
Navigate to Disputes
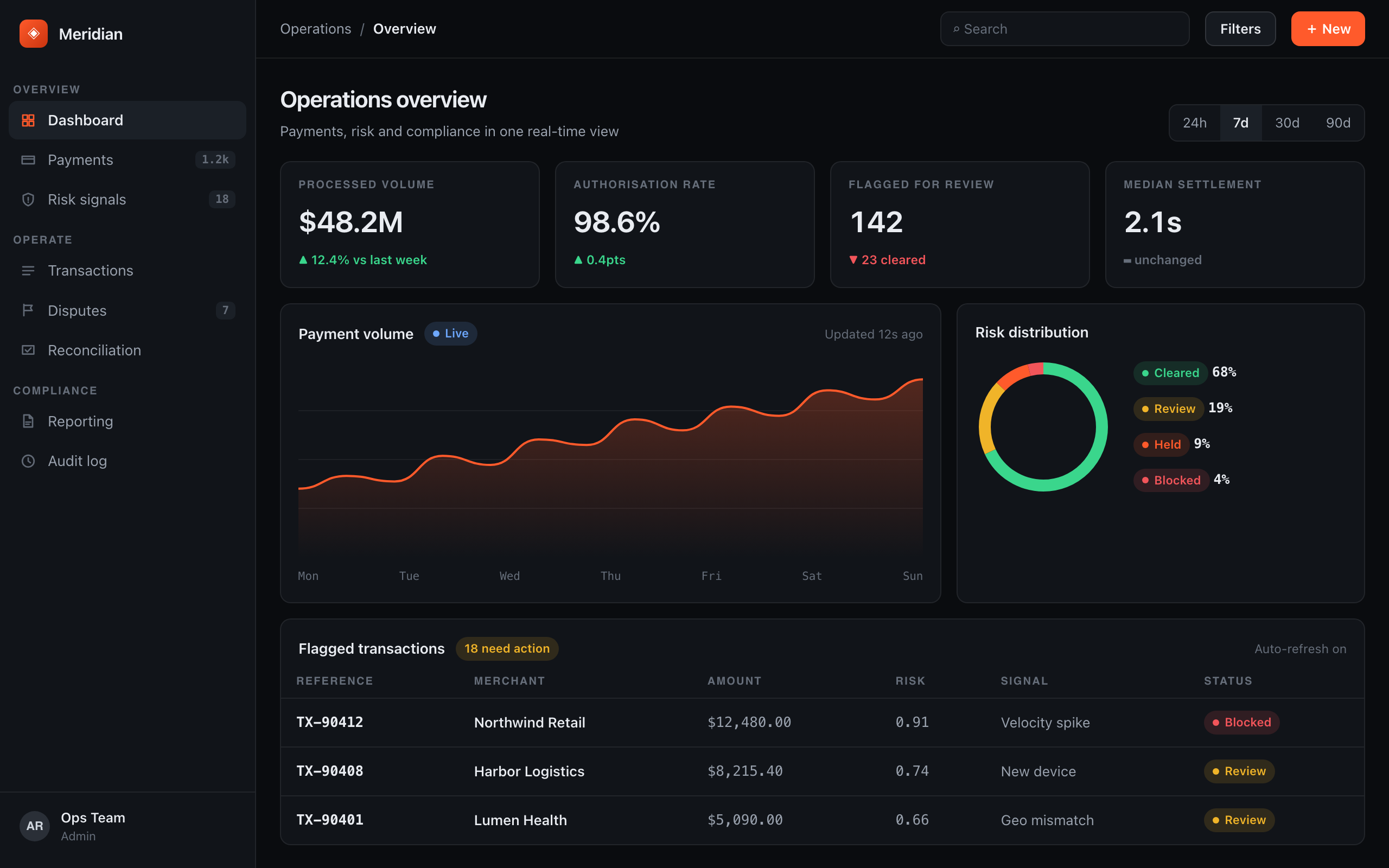click(x=128, y=310)
